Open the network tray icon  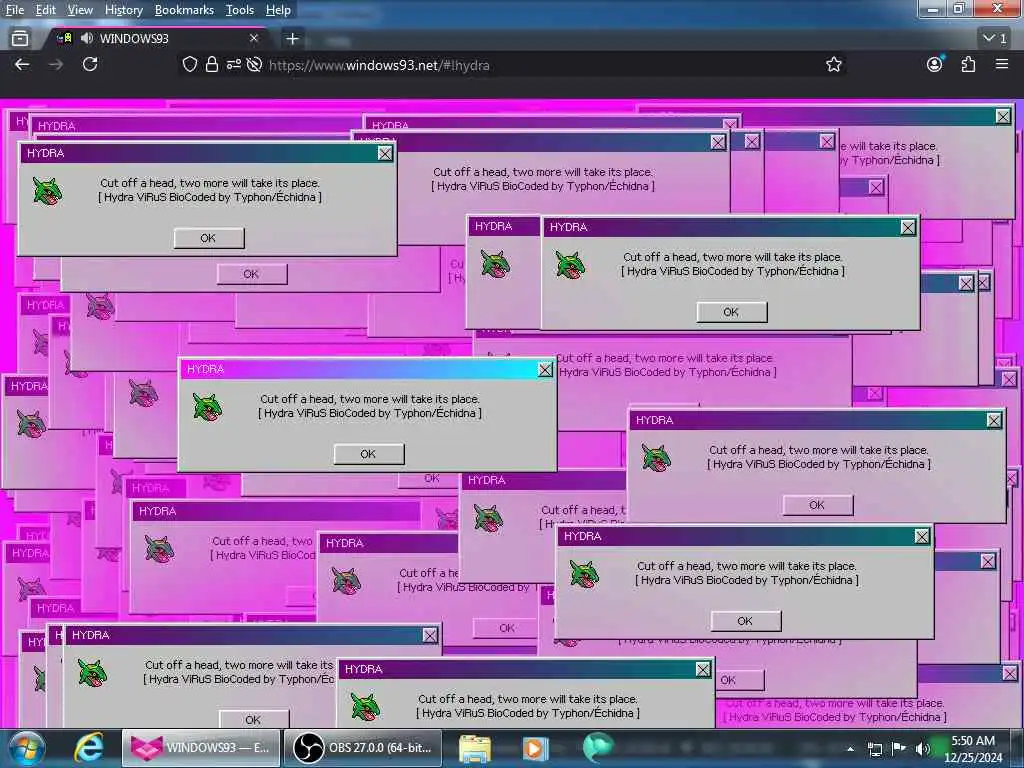(875, 749)
